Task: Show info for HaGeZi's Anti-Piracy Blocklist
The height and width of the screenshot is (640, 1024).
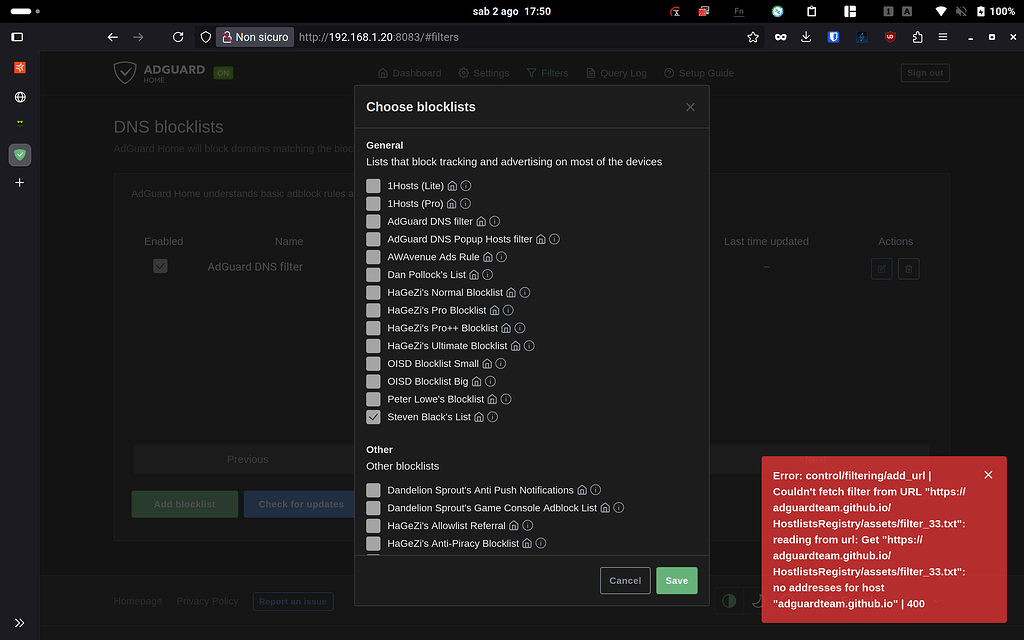Action: (x=541, y=543)
